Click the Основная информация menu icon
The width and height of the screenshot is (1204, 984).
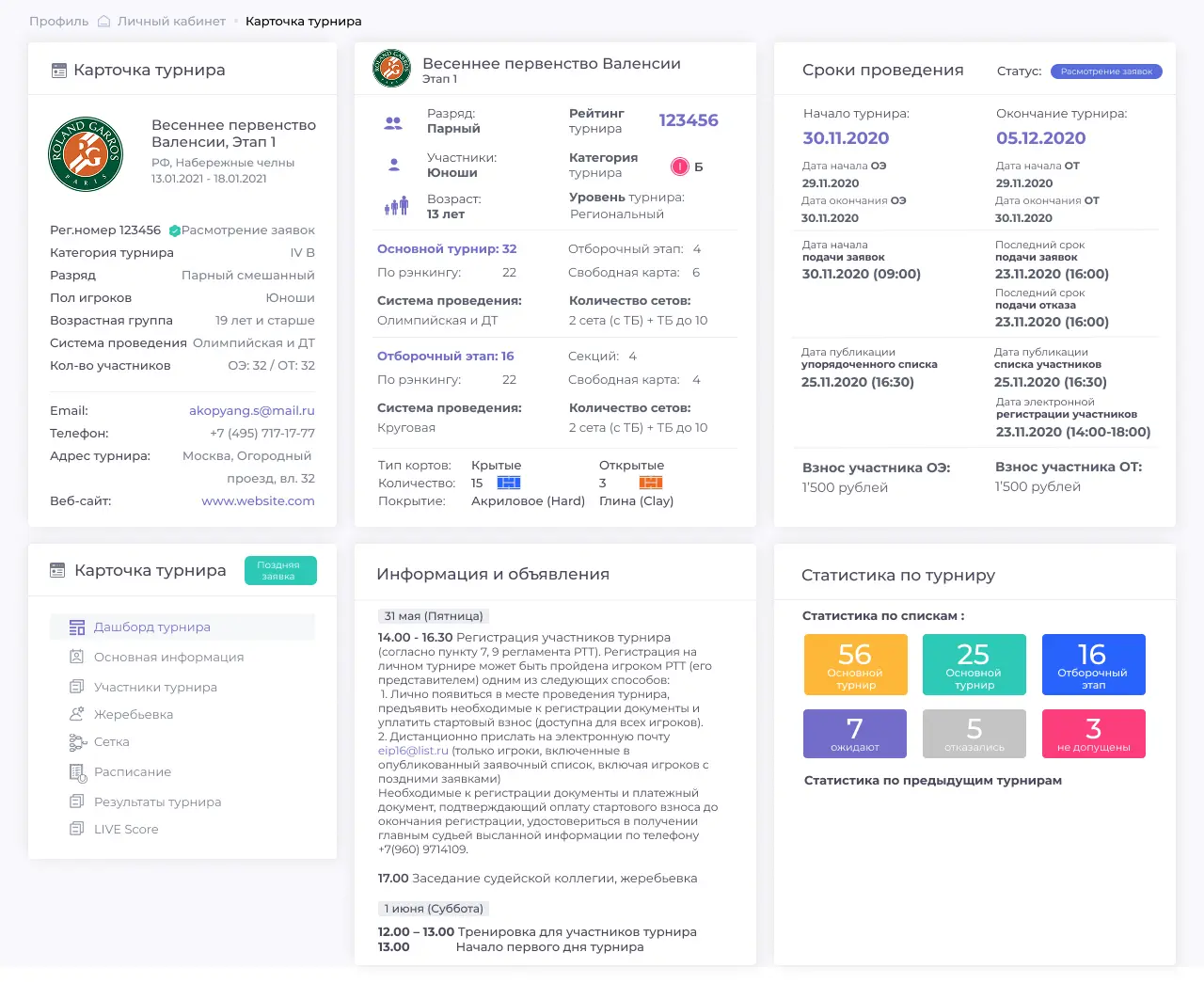77,658
